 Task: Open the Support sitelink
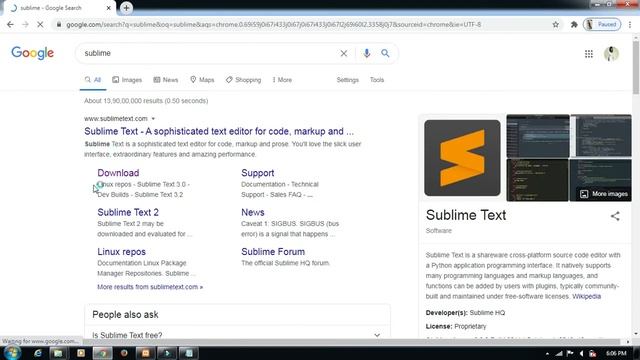pyautogui.click(x=258, y=173)
